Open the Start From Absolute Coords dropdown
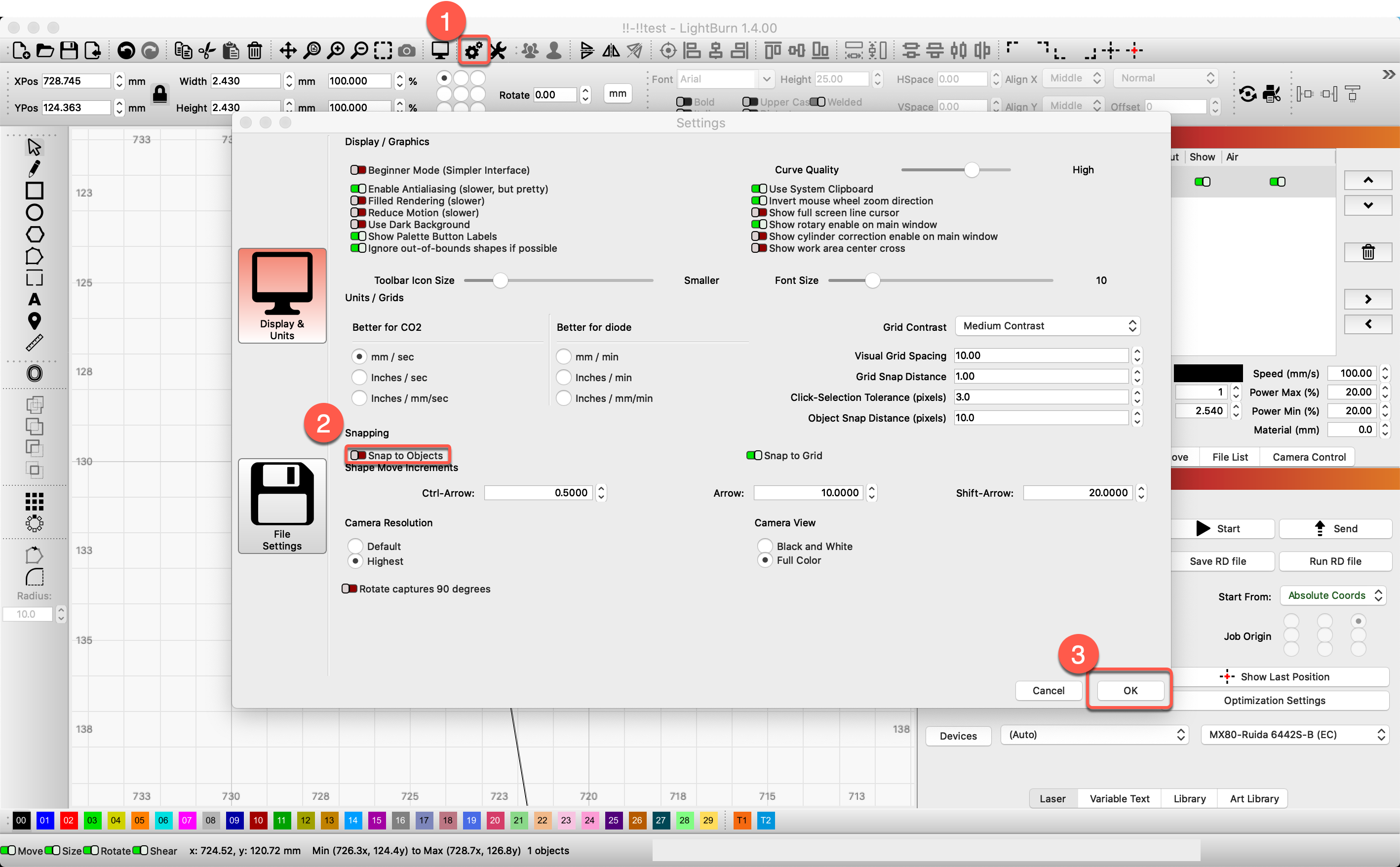 point(1333,595)
